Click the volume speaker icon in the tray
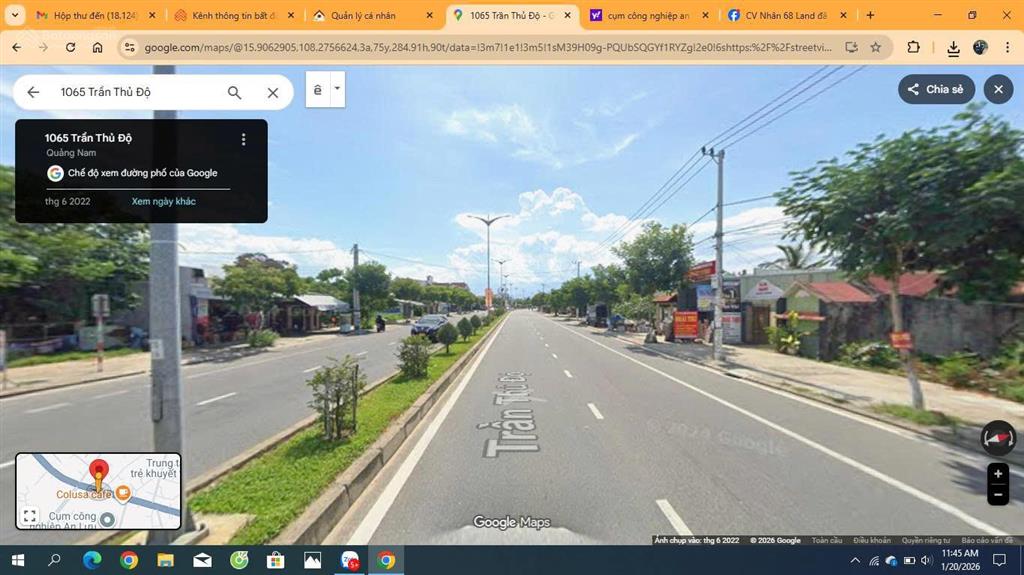Viewport: 1024px width, 575px height. 926,560
